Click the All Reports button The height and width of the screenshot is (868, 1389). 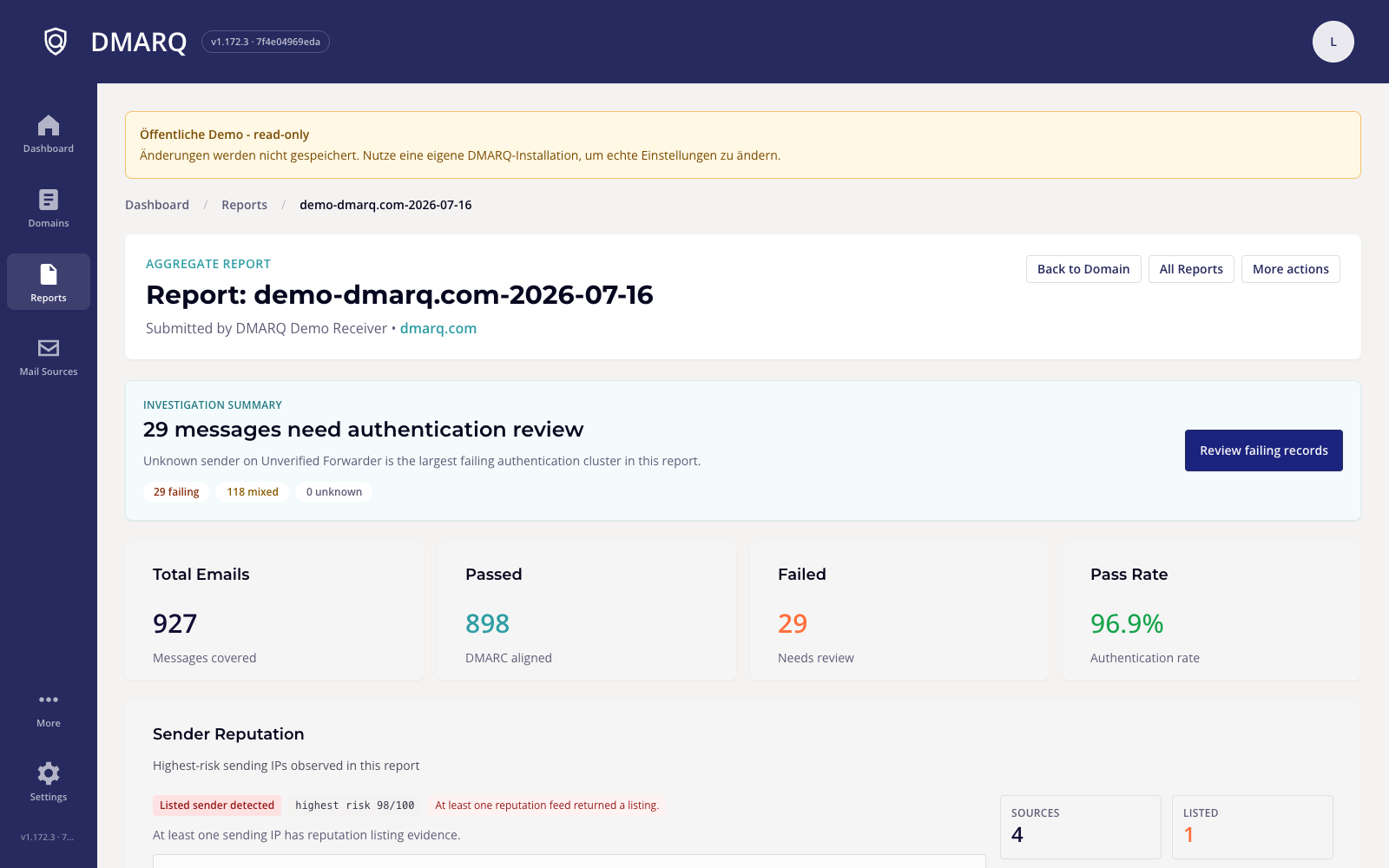[1191, 269]
